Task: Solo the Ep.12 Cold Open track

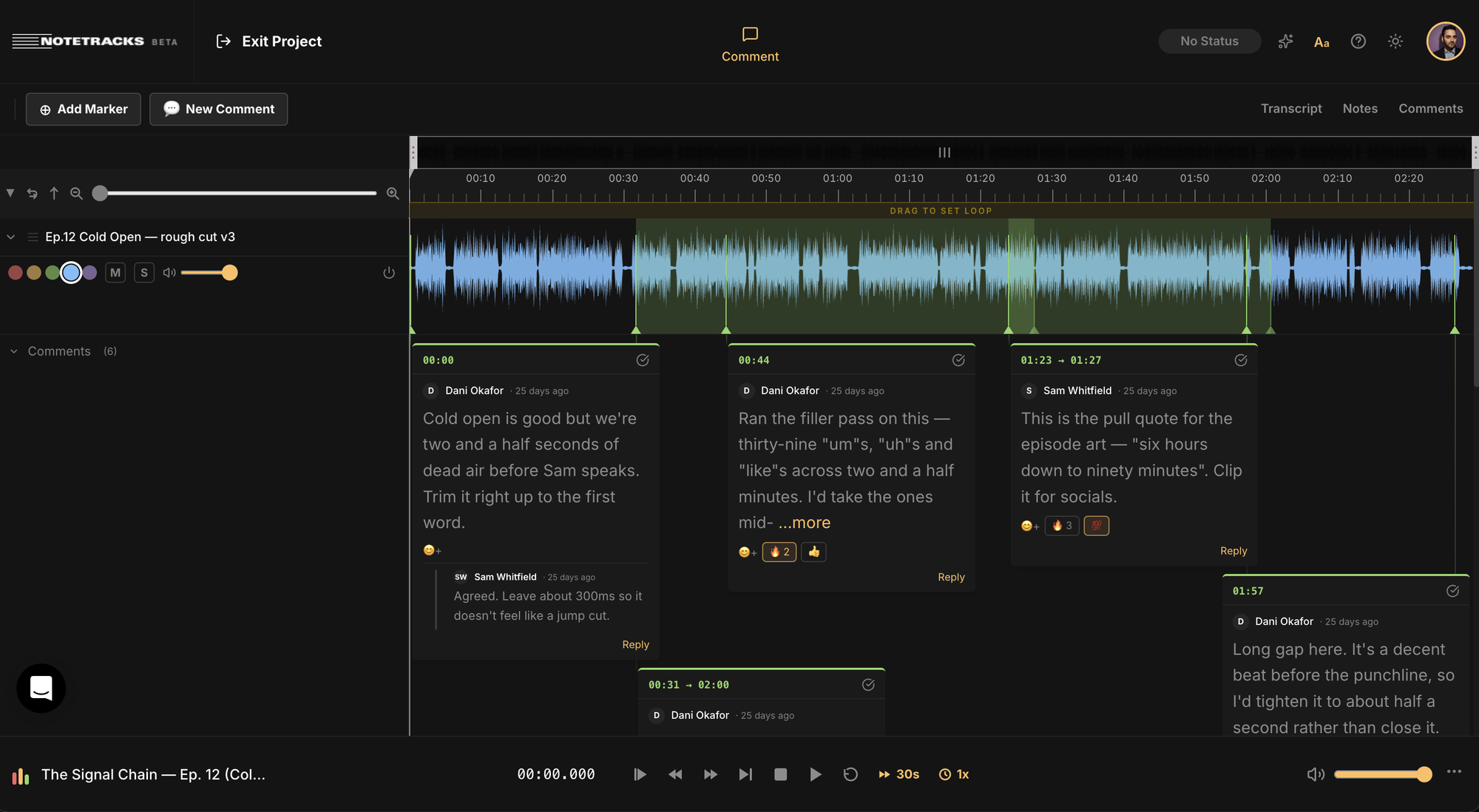Action: 144,273
